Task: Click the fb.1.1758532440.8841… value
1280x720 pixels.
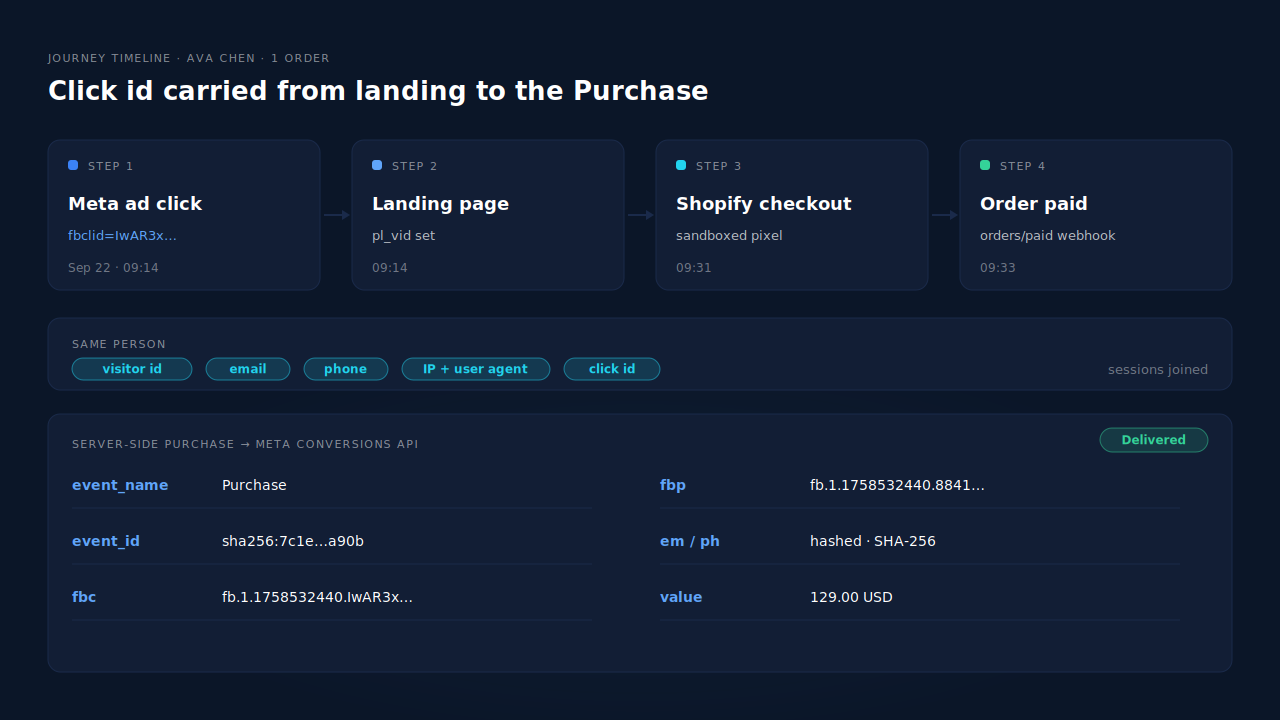Action: coord(897,485)
